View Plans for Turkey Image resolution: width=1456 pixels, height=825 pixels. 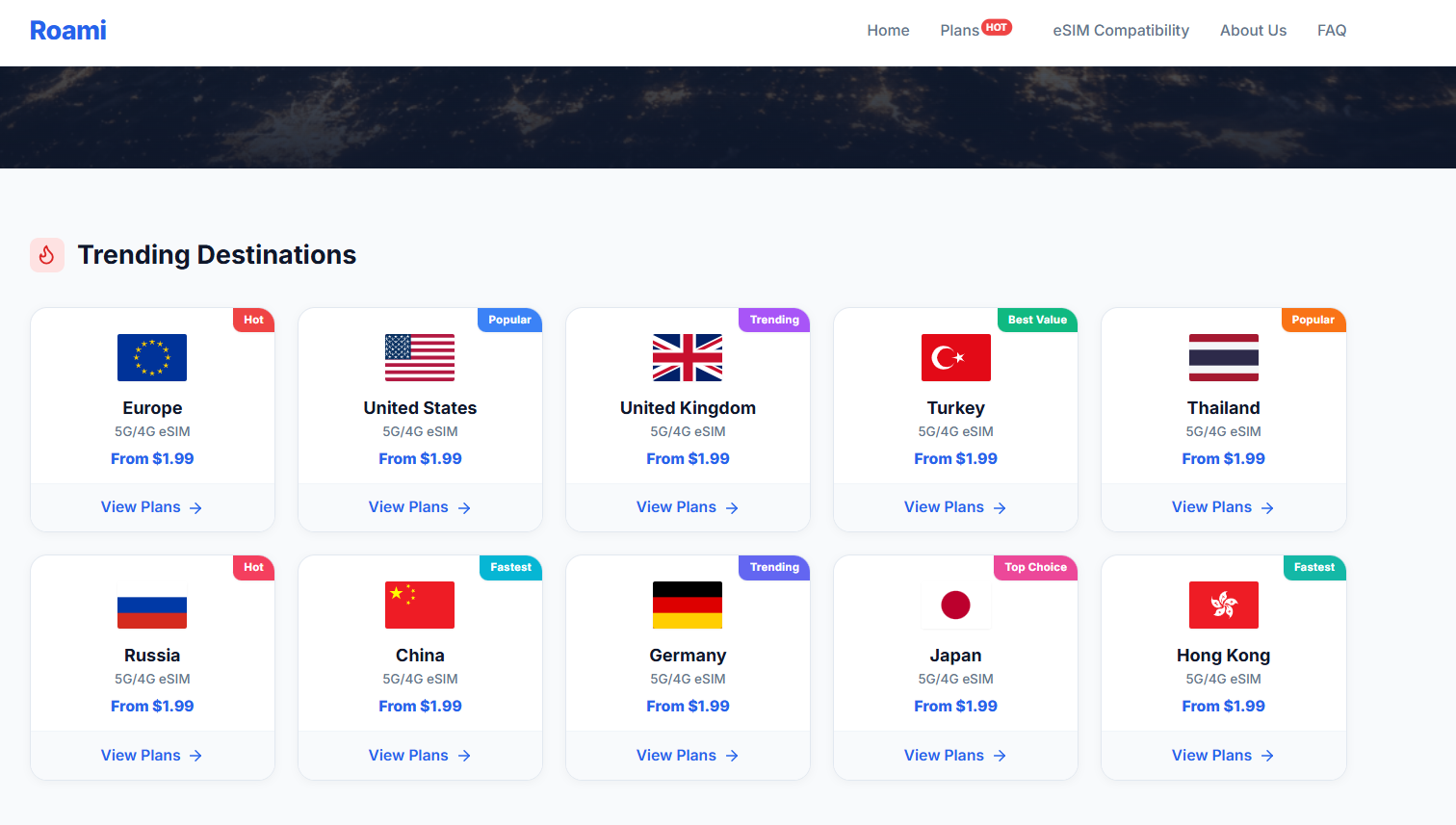pos(955,507)
